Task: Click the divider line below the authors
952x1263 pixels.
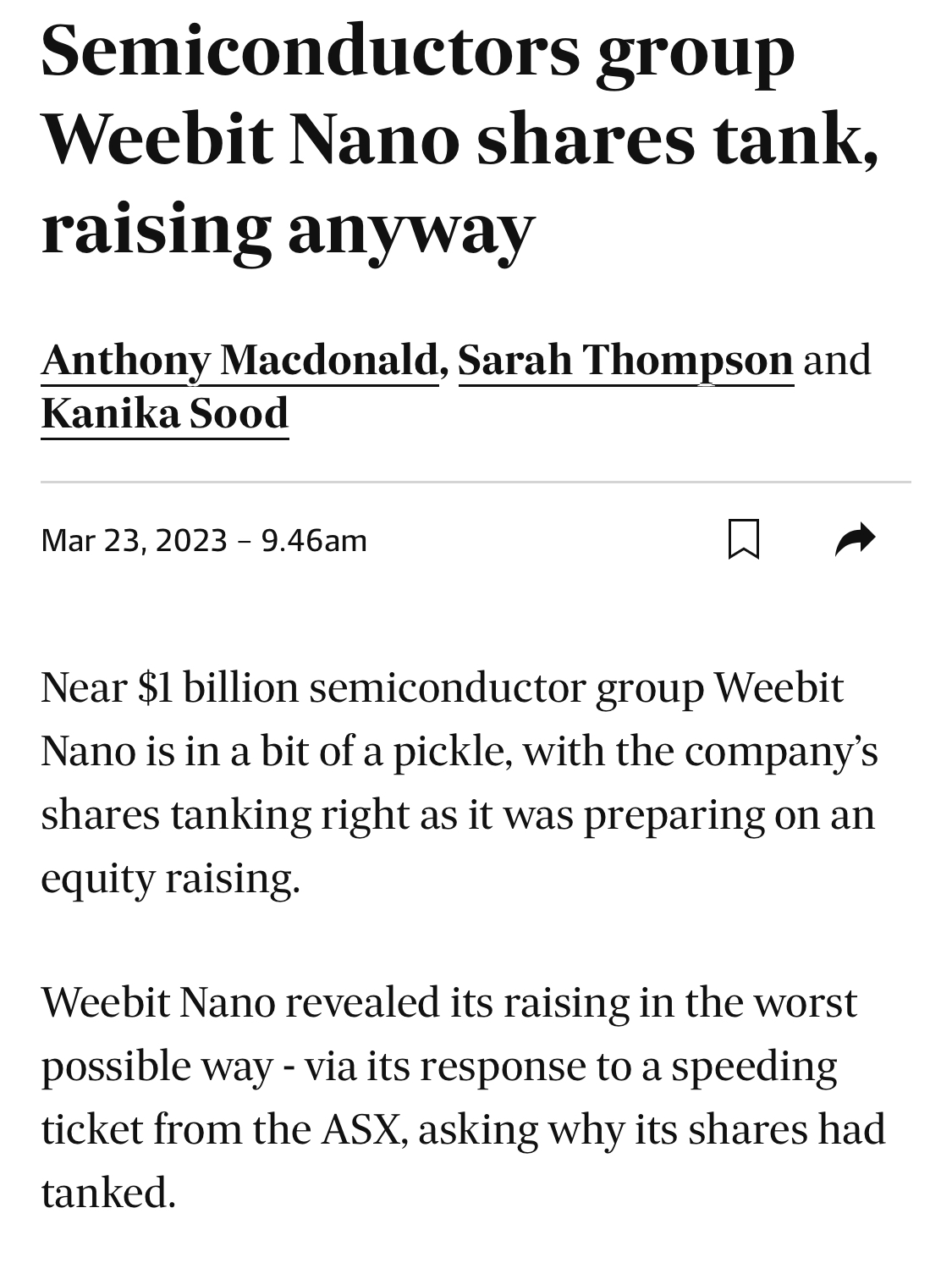Action: (x=476, y=482)
